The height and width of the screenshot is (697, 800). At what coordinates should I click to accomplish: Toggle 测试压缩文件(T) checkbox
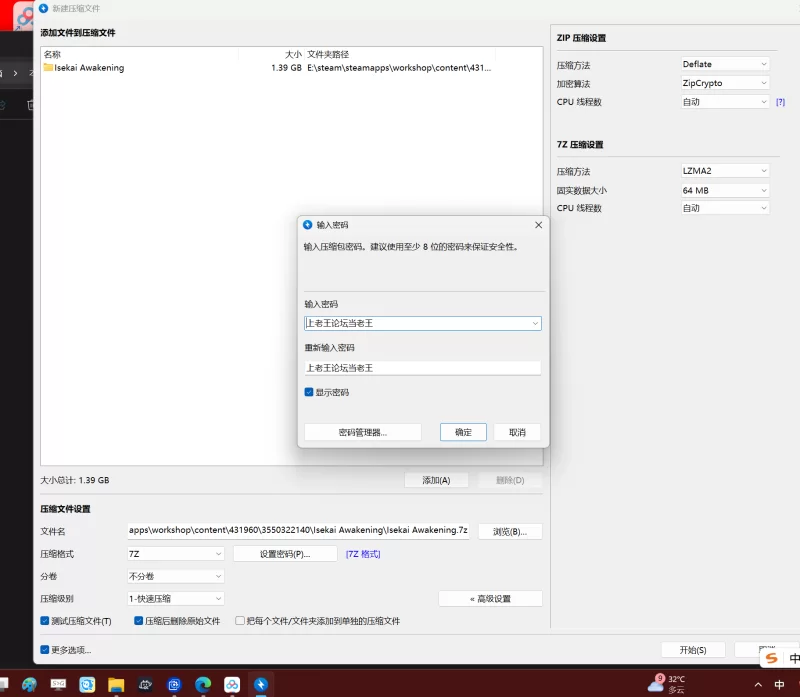pyautogui.click(x=45, y=621)
